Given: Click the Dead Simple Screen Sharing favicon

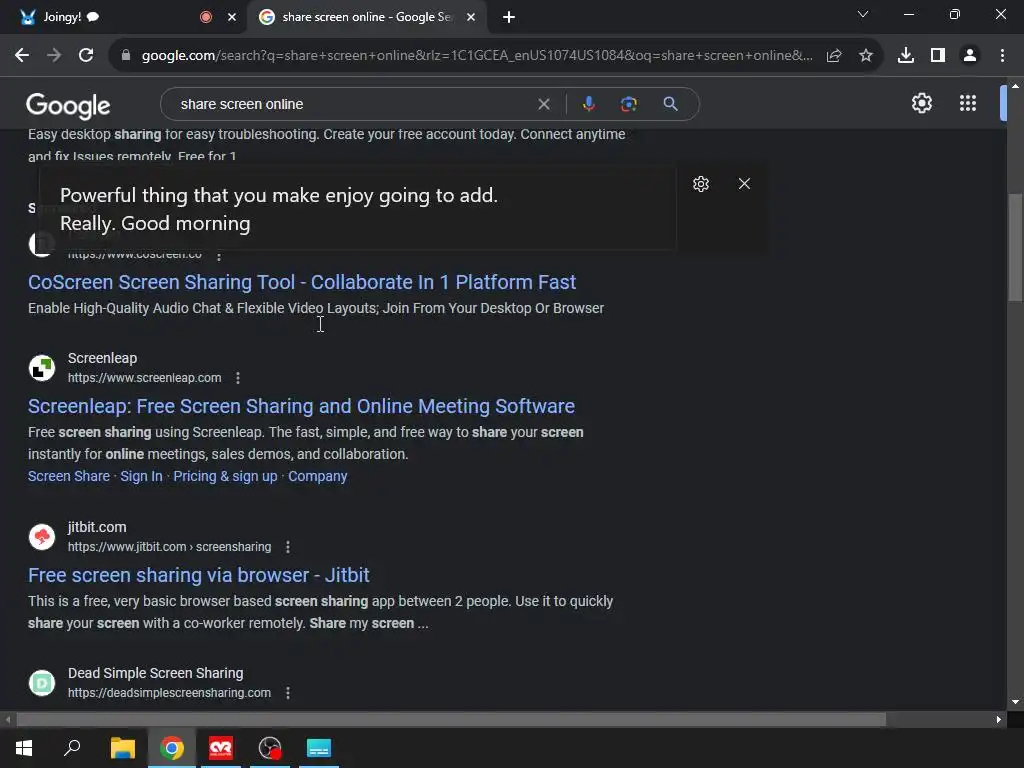Looking at the screenshot, I should tap(42, 683).
